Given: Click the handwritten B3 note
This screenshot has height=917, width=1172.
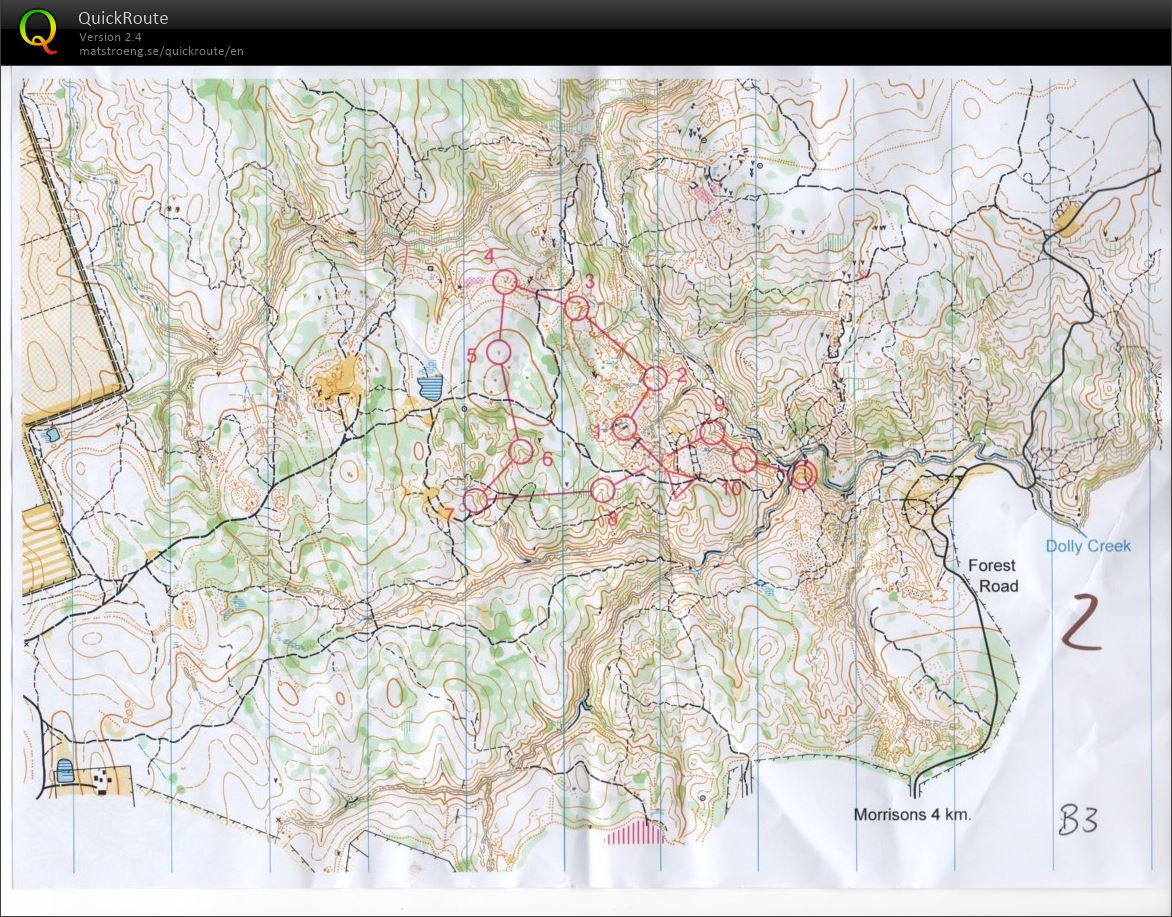Looking at the screenshot, I should (x=1078, y=820).
